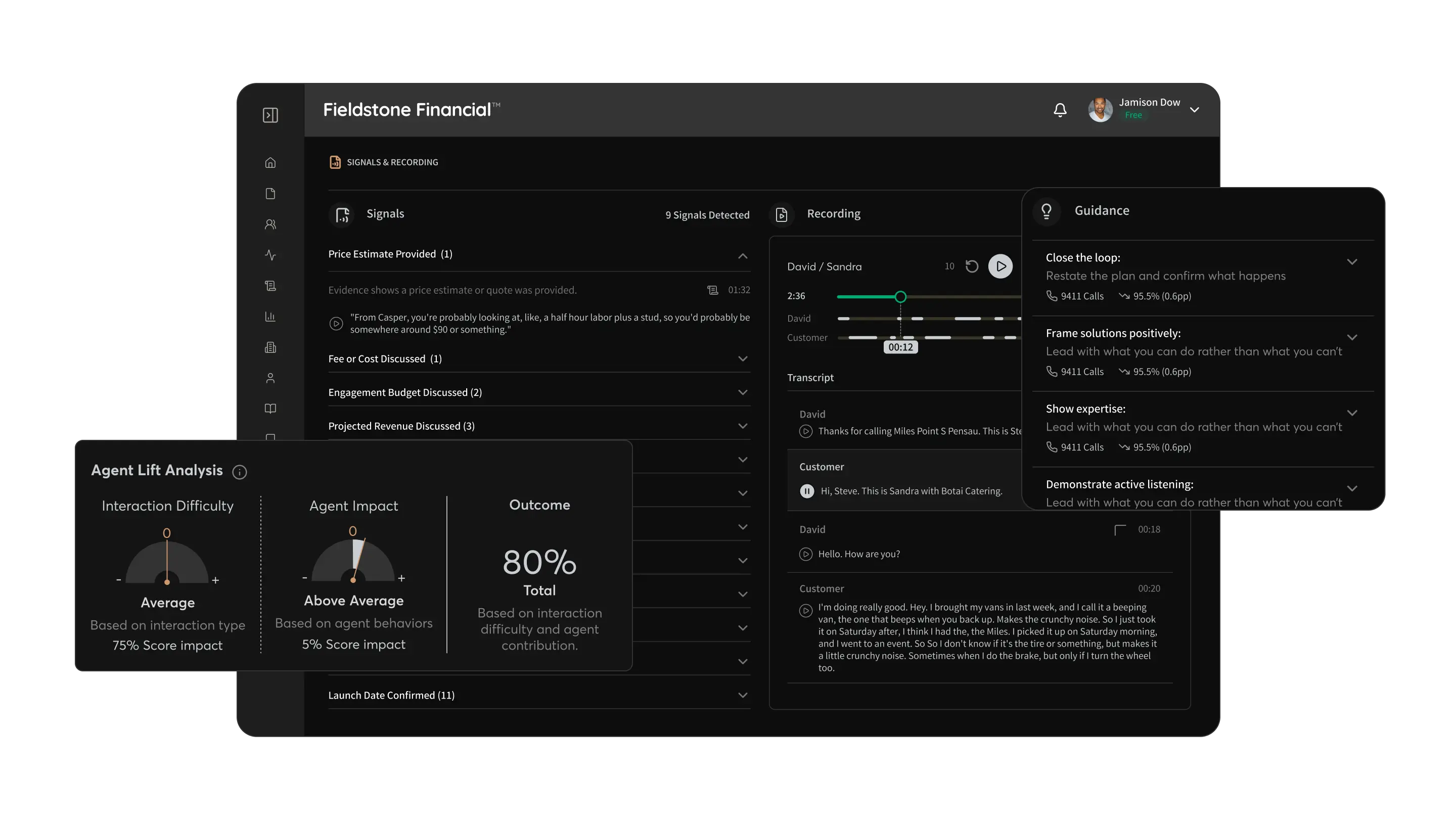This screenshot has height=819, width=1456.
Task: Open the transcript scroll icon in sidebar
Action: click(x=270, y=286)
